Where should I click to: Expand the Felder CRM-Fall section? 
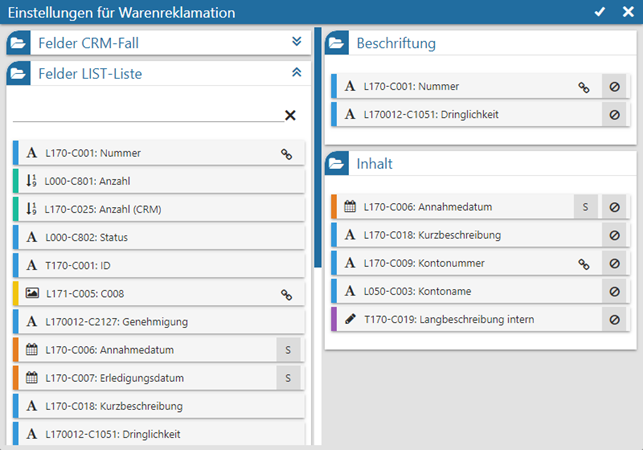pos(296,42)
